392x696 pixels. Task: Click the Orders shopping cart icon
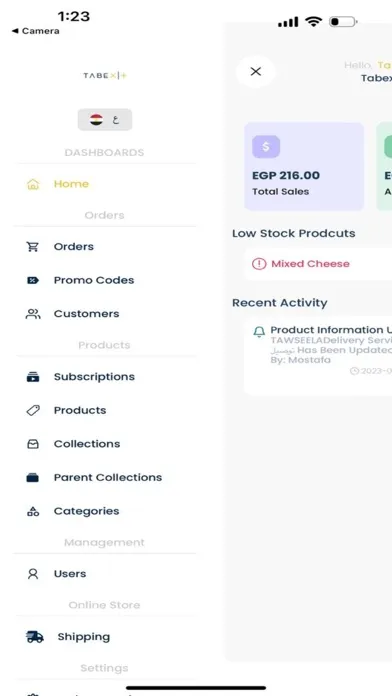32,247
